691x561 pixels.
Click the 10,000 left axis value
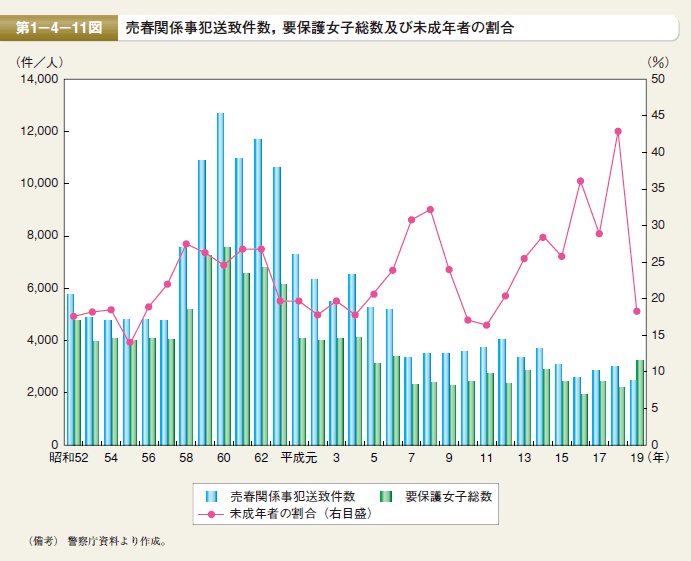pos(38,183)
